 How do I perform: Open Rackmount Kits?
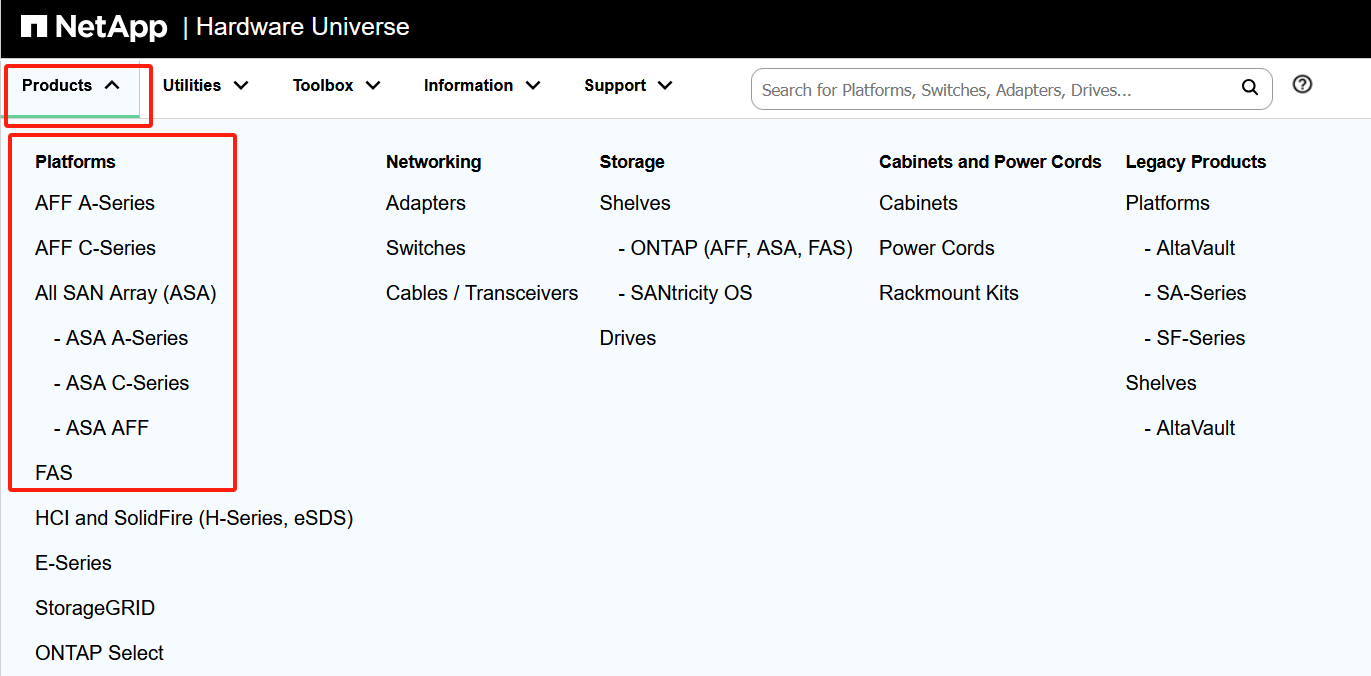click(949, 293)
